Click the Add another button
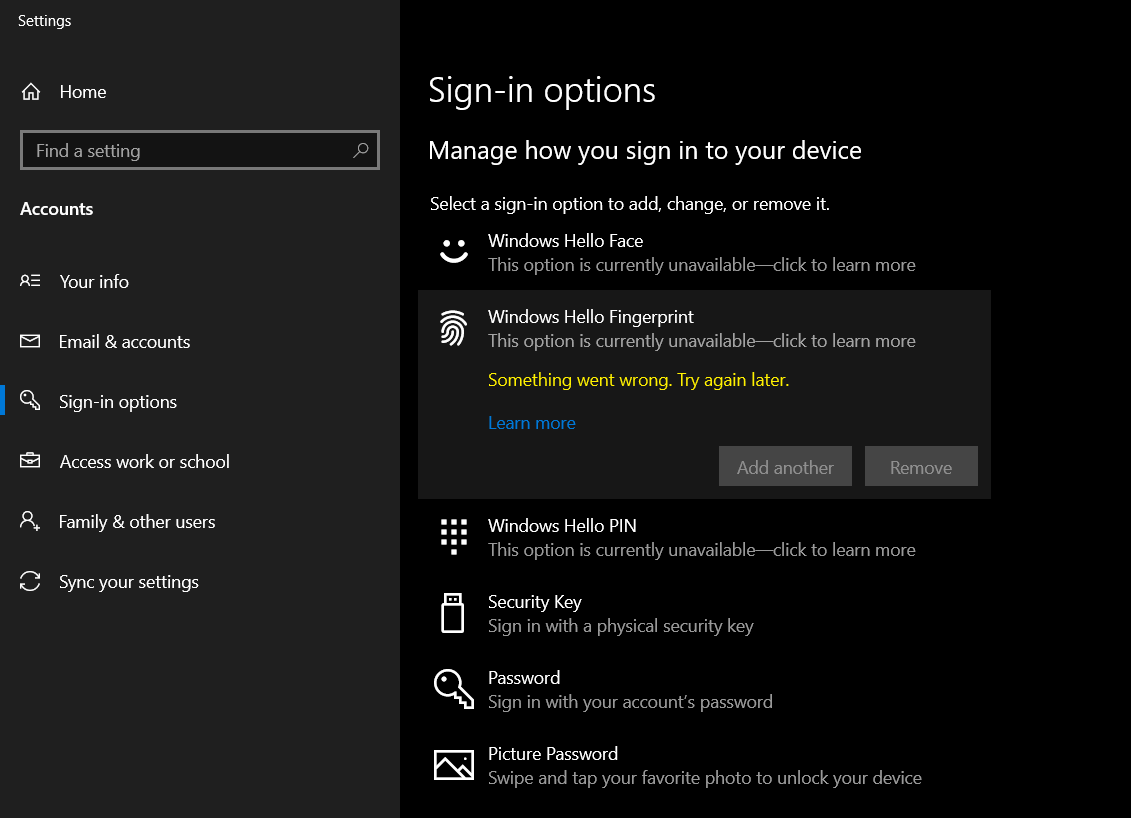The width and height of the screenshot is (1131, 818). (785, 466)
